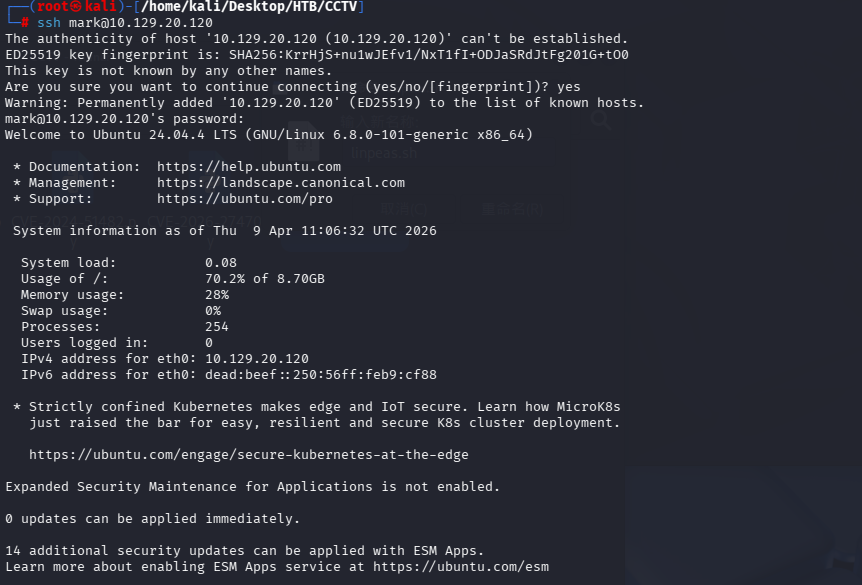862x585 pixels.
Task: Click the Welcome to Ubuntu 24.04.4 LTS line
Action: (x=269, y=135)
